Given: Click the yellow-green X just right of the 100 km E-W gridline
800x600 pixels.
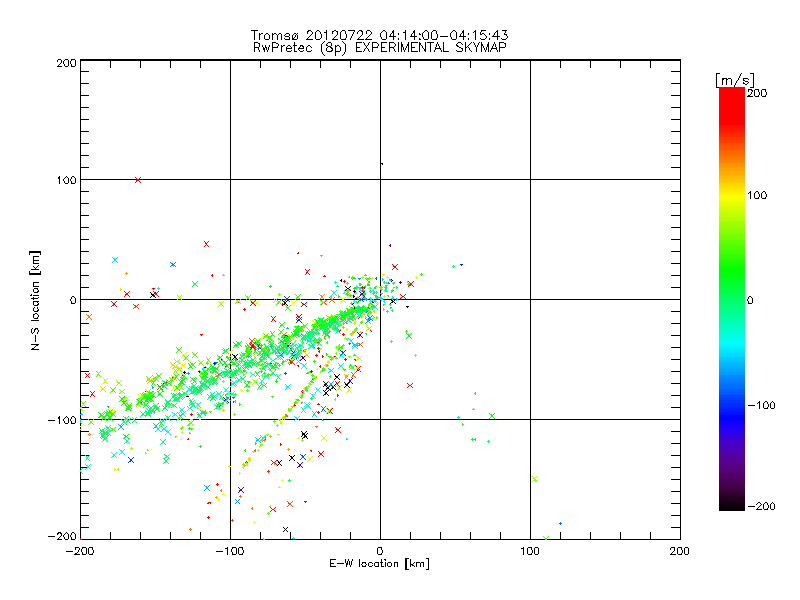Looking at the screenshot, I should (535, 479).
